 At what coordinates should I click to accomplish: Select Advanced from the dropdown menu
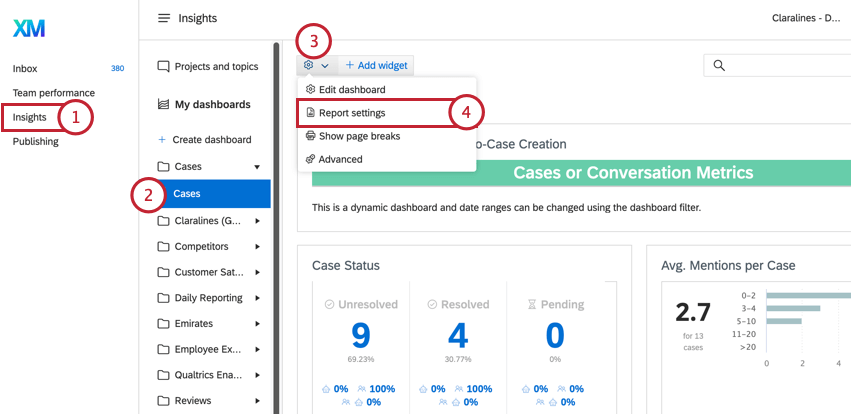tap(387, 160)
